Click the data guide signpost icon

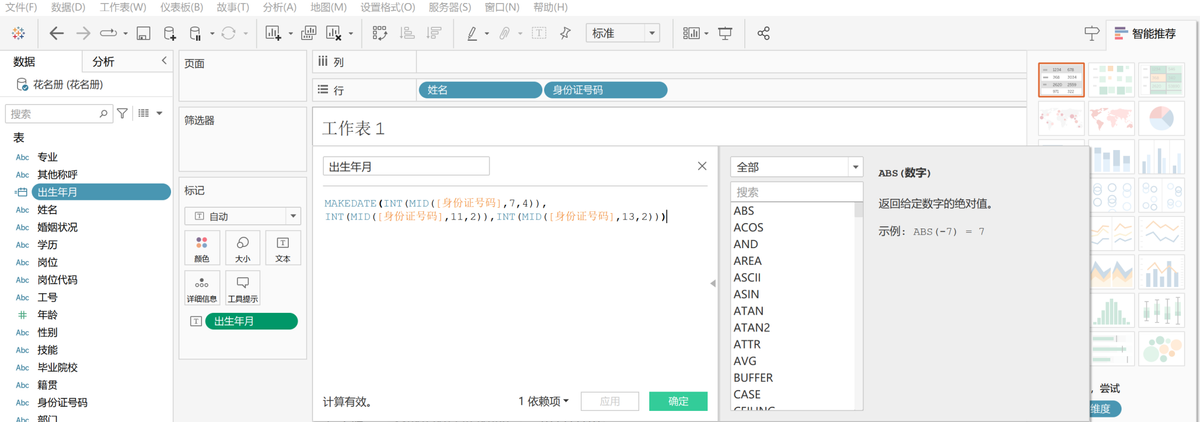[1092, 33]
